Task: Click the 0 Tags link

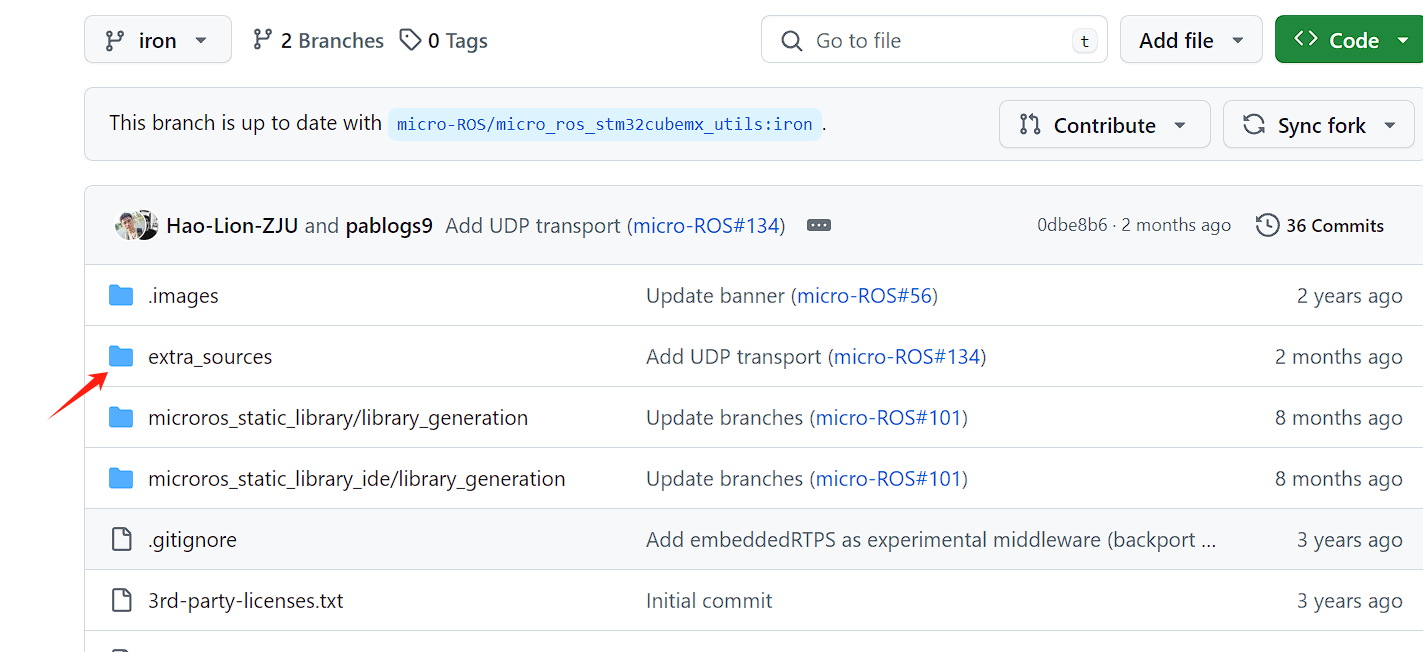Action: (x=443, y=41)
